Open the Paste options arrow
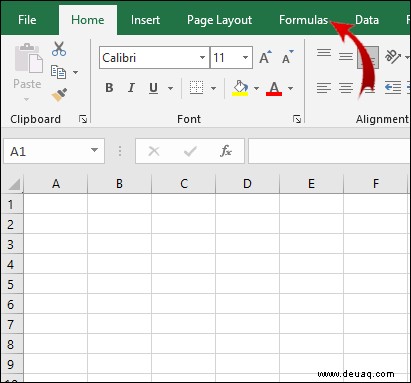This screenshot has height=383, width=411. pyautogui.click(x=27, y=99)
